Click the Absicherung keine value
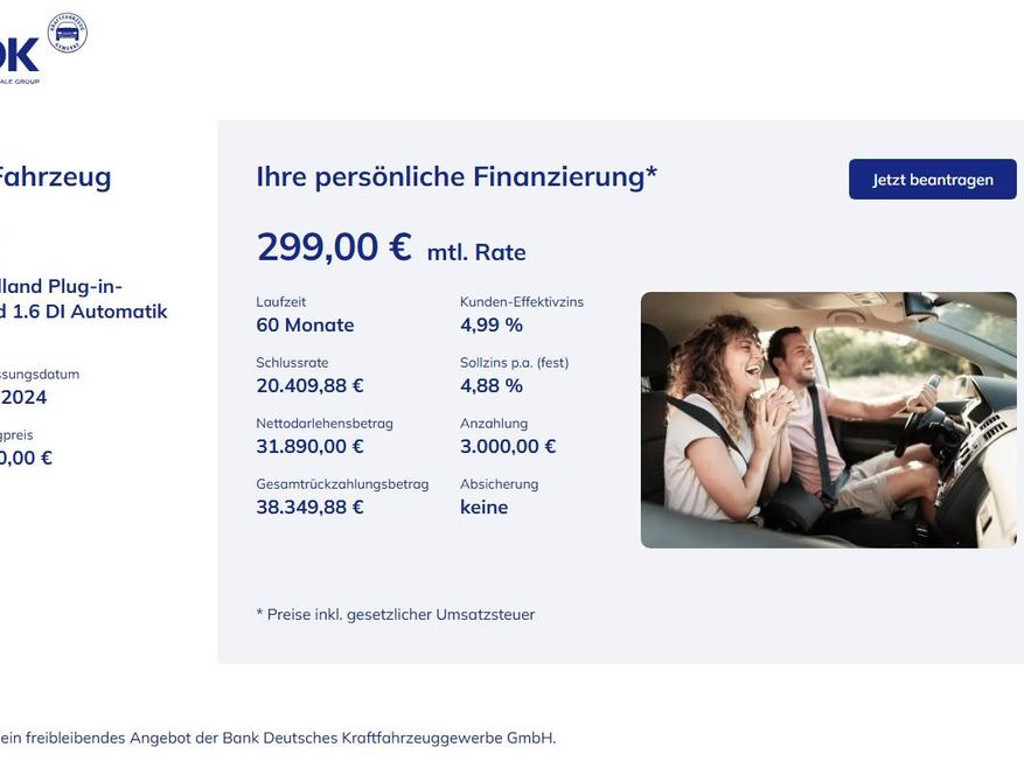Image resolution: width=1024 pixels, height=768 pixels. 484,507
